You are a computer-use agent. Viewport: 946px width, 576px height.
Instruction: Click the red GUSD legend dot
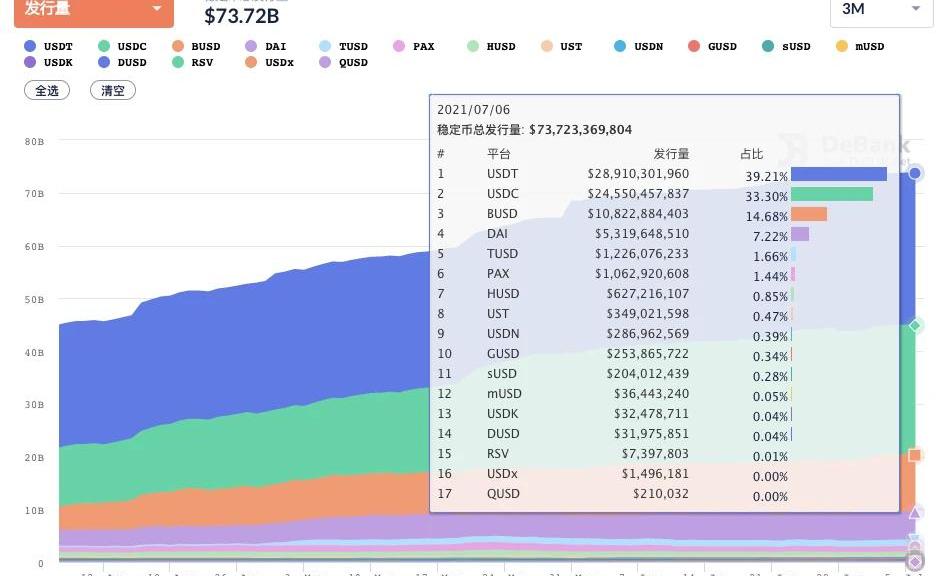pos(694,46)
